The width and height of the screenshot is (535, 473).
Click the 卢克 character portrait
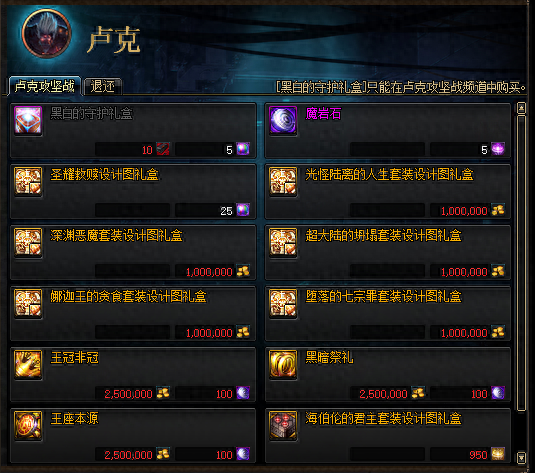click(46, 33)
